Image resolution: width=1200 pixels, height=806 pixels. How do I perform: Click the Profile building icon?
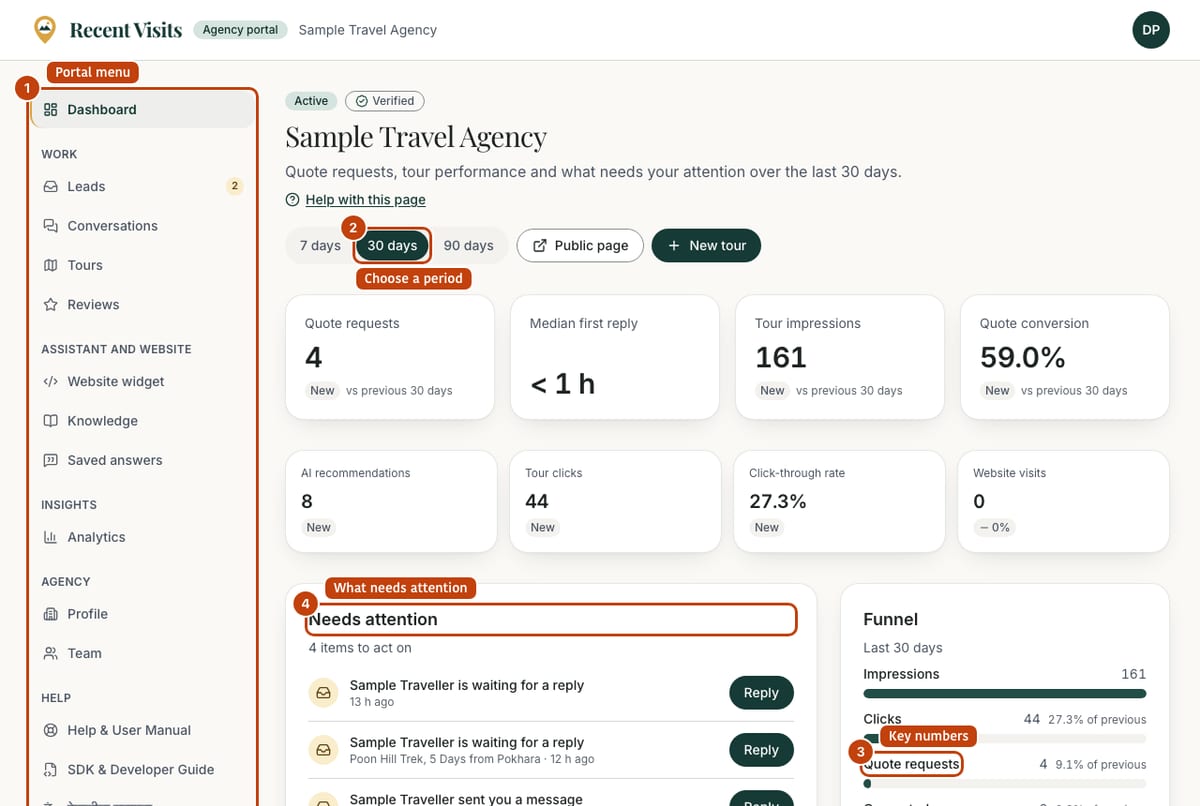[x=50, y=614]
